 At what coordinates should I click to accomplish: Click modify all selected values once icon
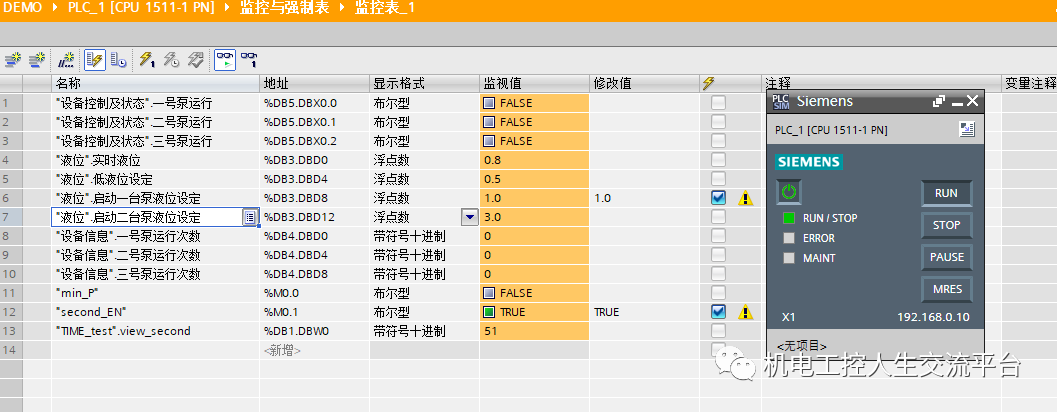click(x=147, y=60)
